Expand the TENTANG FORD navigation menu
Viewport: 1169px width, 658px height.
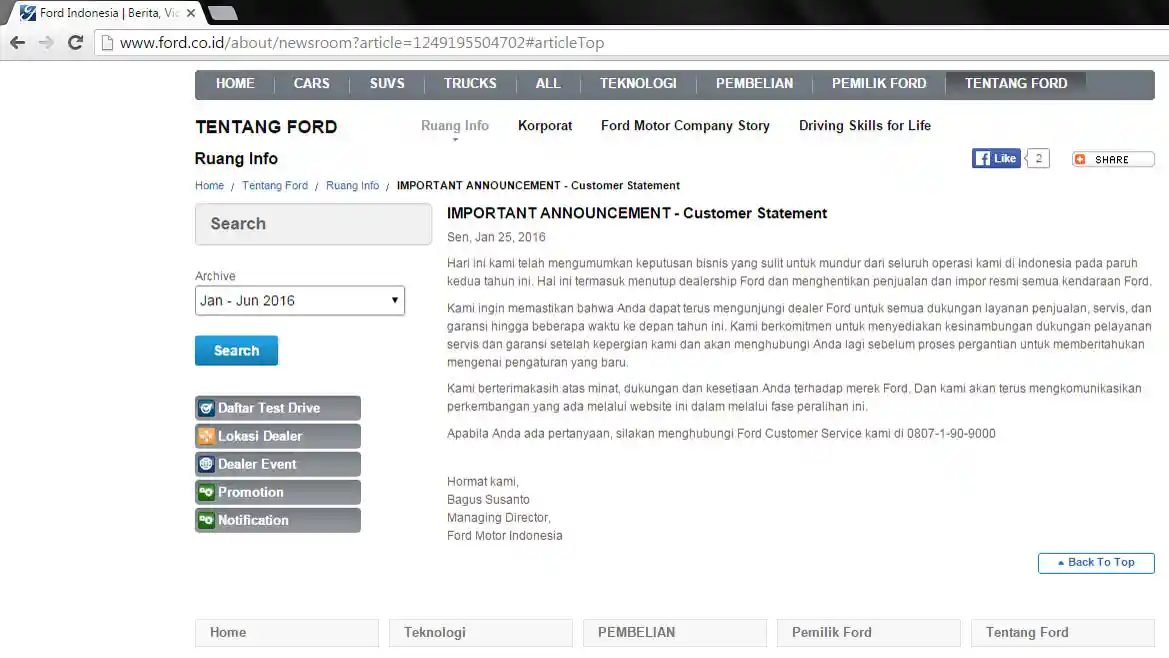pos(1016,84)
